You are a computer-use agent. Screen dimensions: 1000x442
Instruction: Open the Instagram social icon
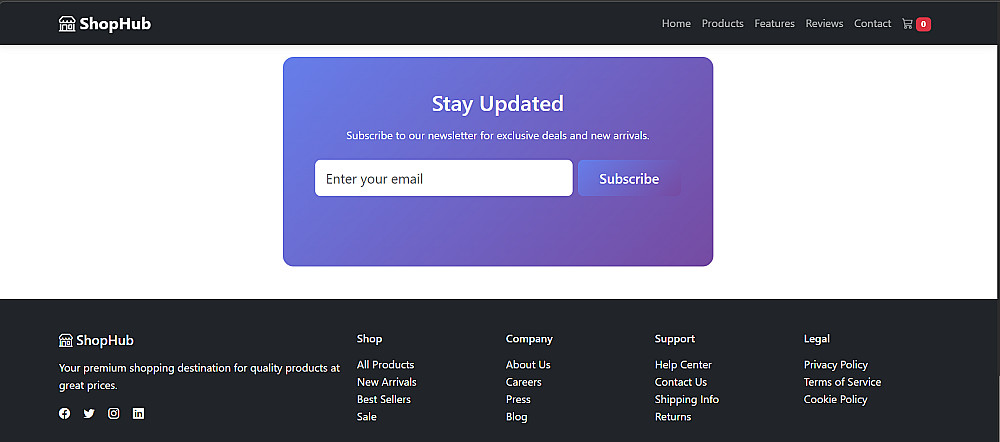114,413
